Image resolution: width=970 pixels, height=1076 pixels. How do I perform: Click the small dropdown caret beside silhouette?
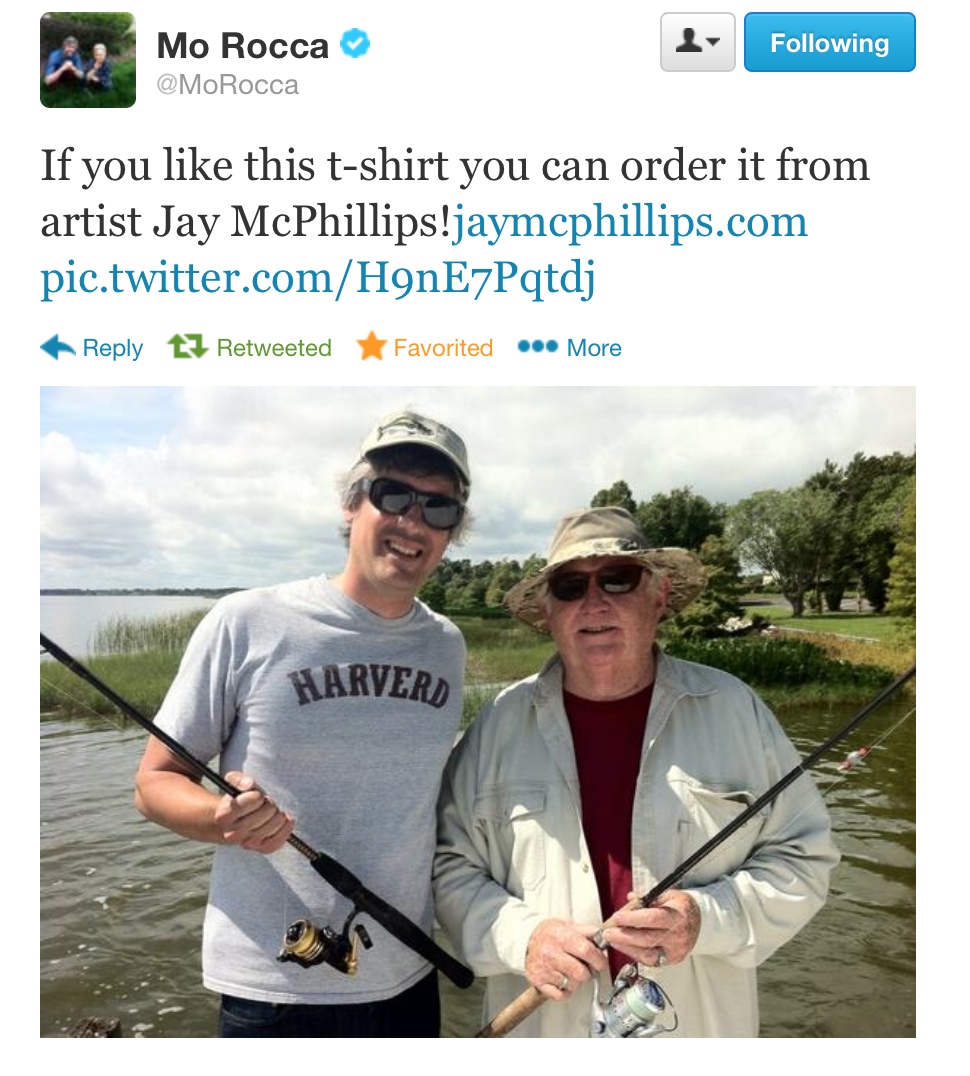(x=713, y=43)
